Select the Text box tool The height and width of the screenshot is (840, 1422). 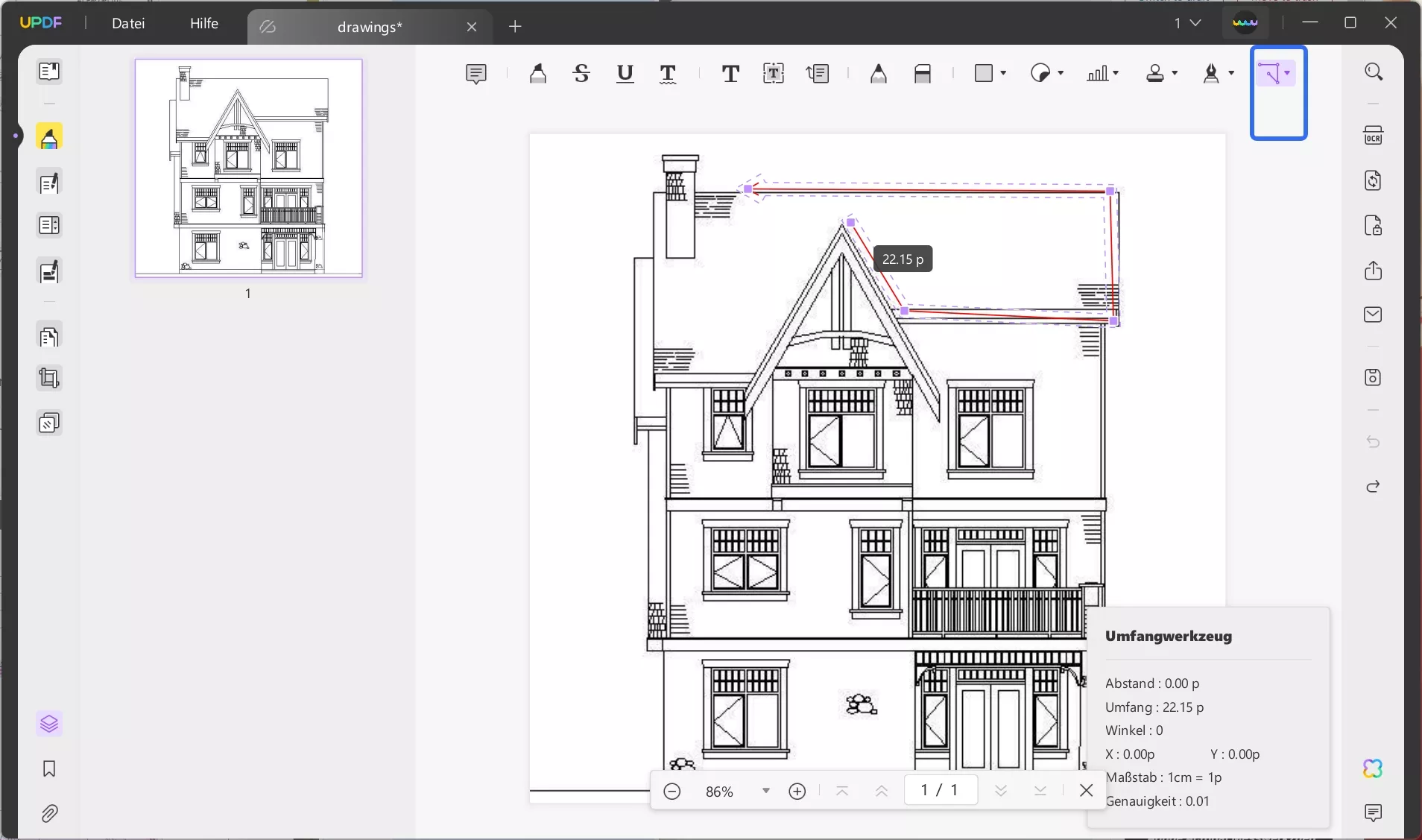click(x=774, y=74)
